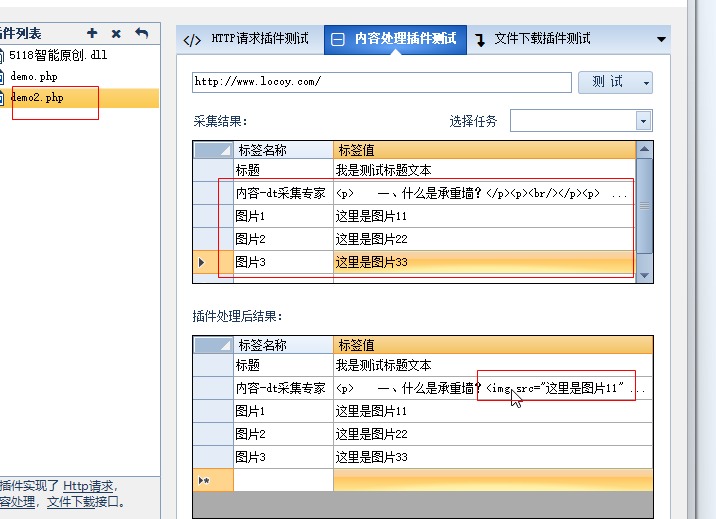
Task: Open the tab overflow dropdown arrow
Action: [661, 39]
